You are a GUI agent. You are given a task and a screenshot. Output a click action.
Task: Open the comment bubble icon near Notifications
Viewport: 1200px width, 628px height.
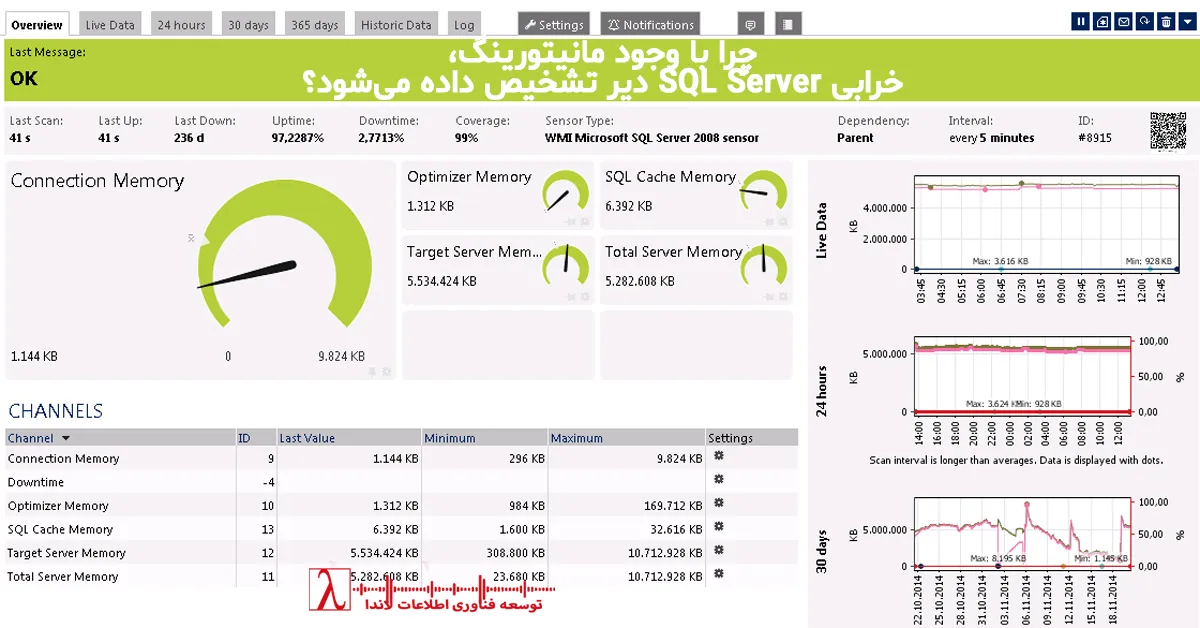point(750,22)
